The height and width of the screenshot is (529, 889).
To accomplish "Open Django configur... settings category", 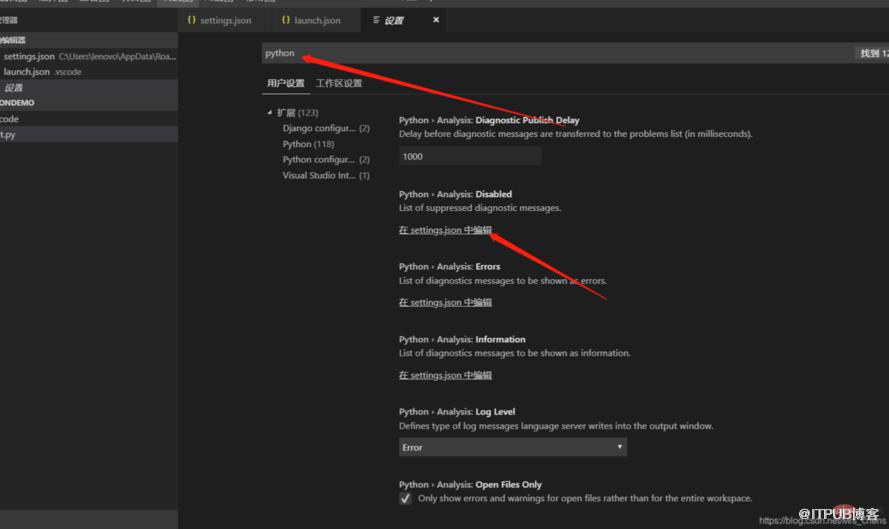I will click(326, 129).
